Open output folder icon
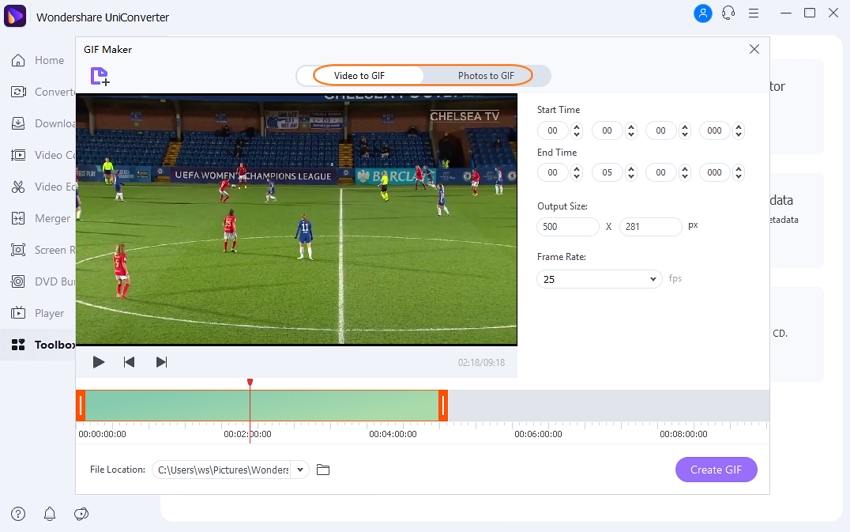Screen dimensions: 850x532 (x=323, y=470)
